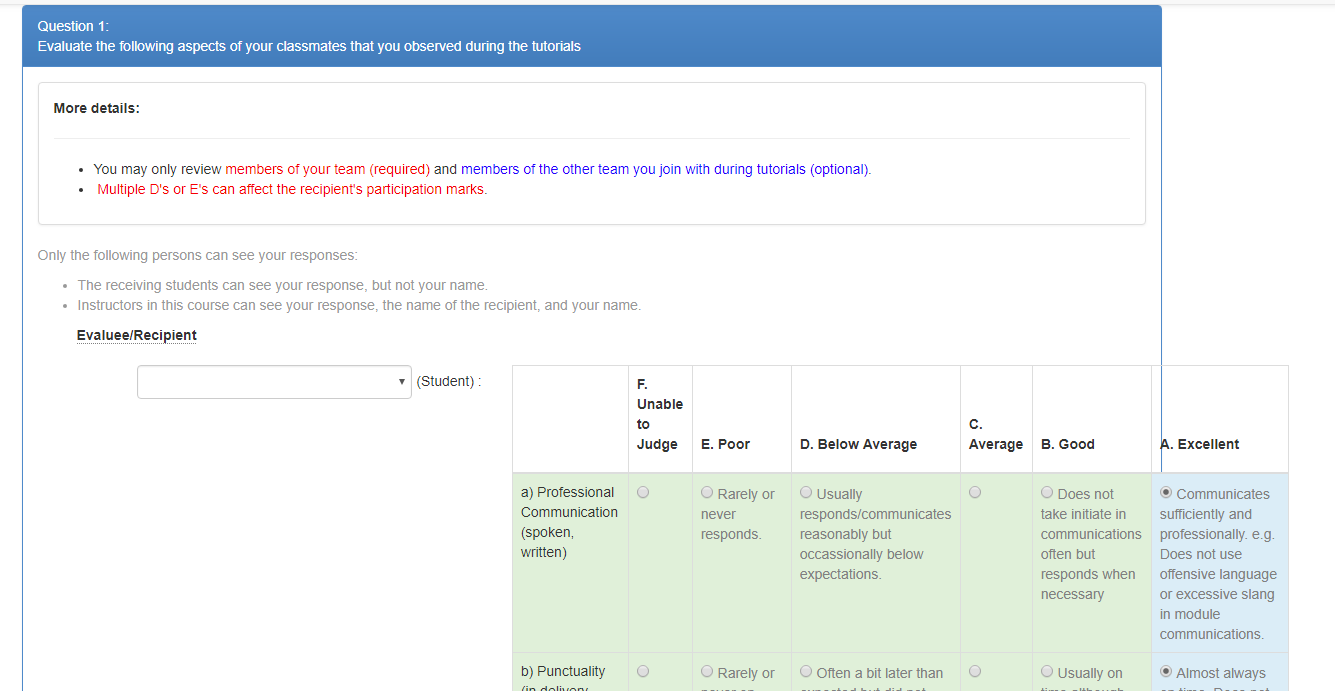The width and height of the screenshot is (1335, 691).
Task: Select 'E. Poor' radio for Punctuality row
Action: click(x=707, y=671)
